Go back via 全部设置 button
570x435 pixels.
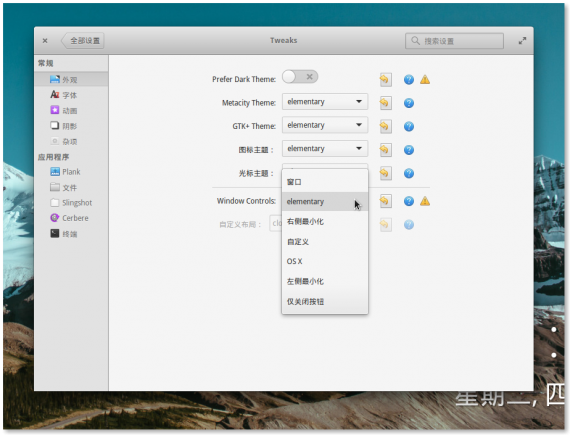[83, 41]
